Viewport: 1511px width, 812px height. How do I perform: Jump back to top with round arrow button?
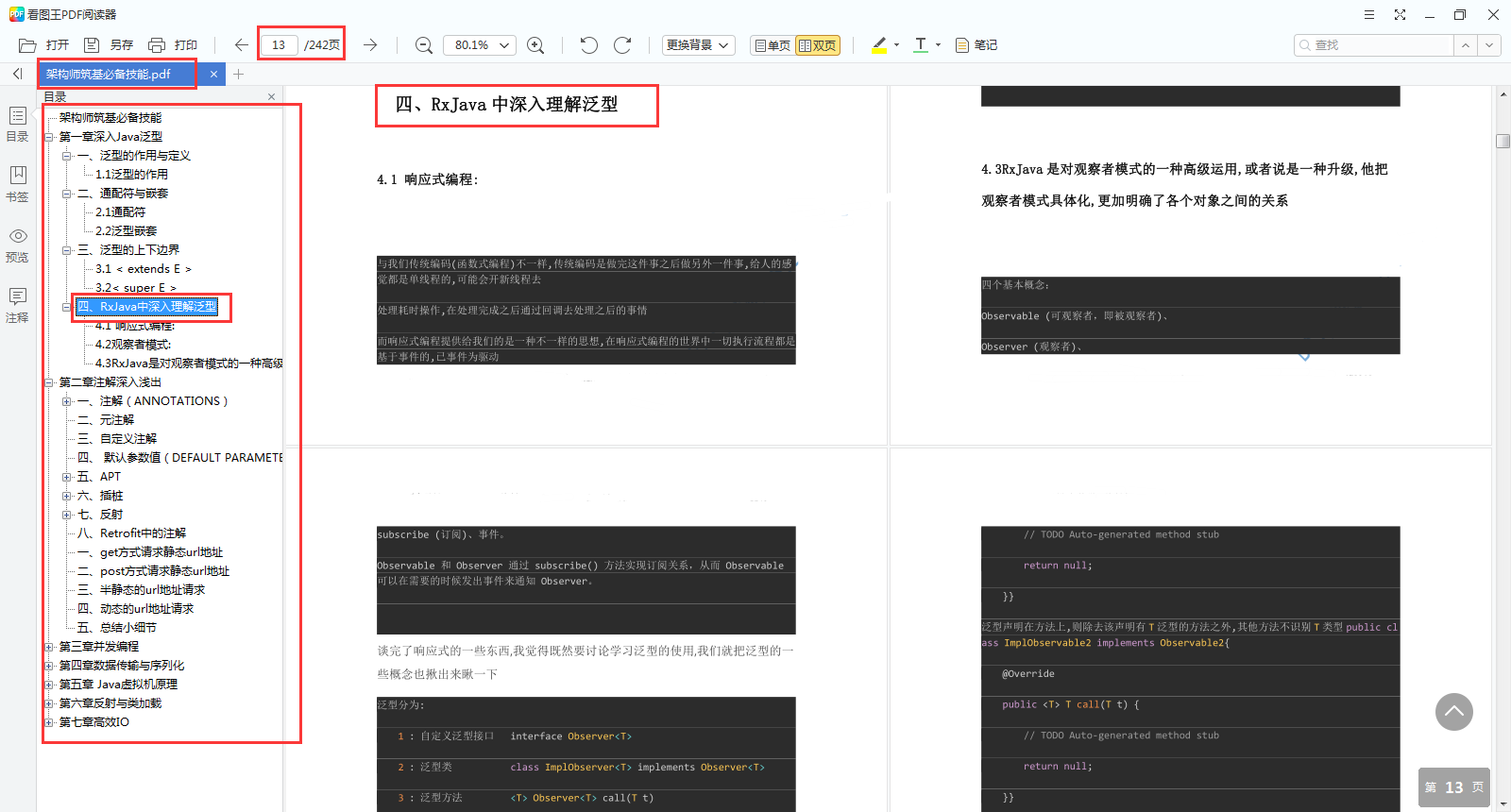click(x=1454, y=712)
